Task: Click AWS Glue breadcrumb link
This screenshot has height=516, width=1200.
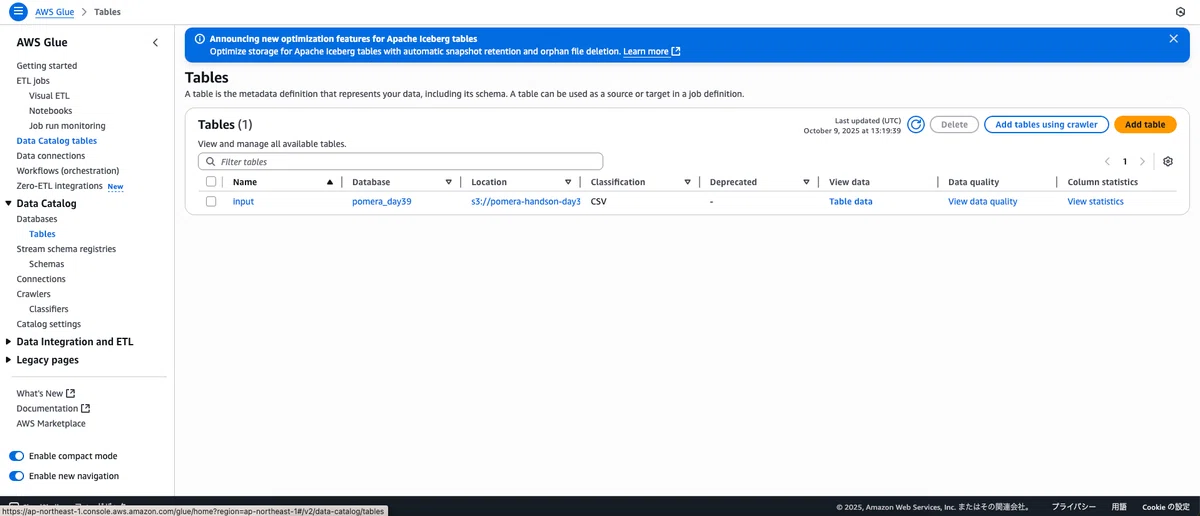Action: [x=54, y=12]
